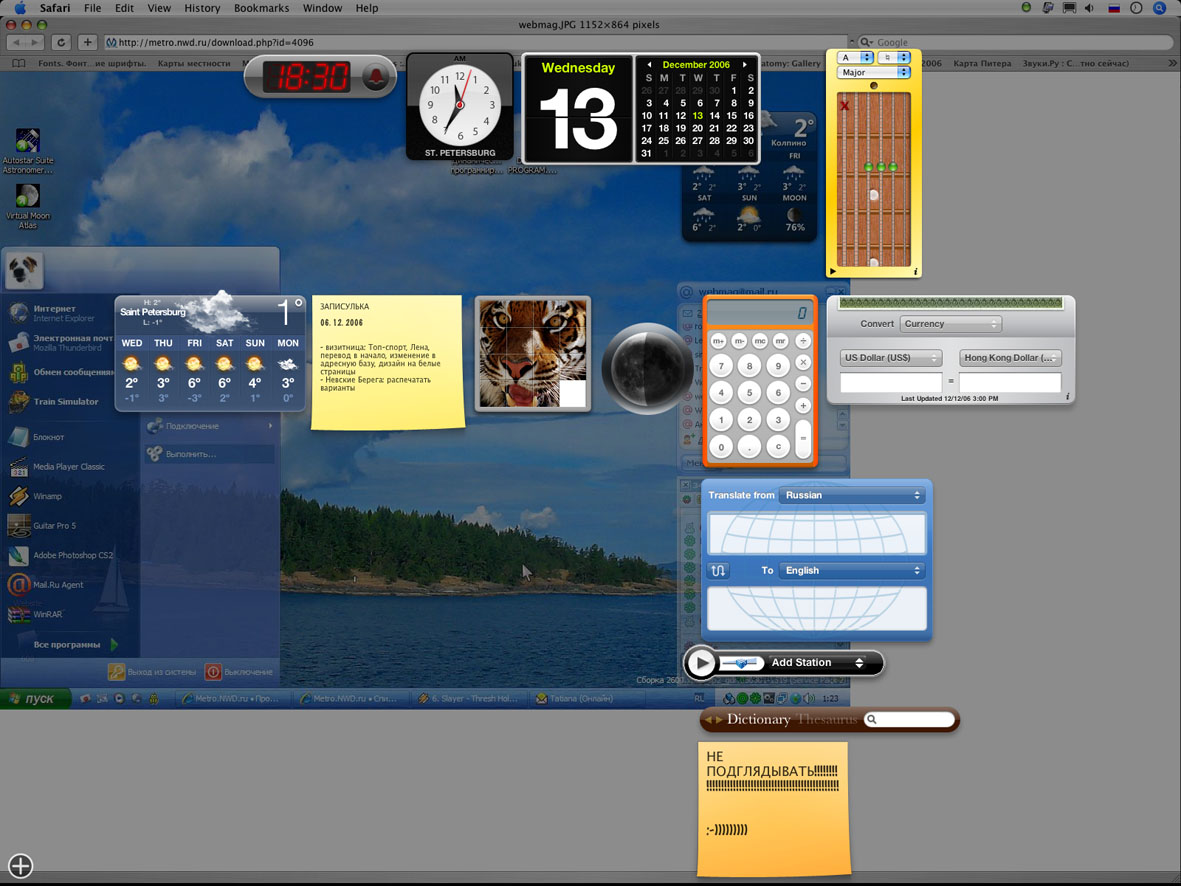Swap translation languages with the arrows button

point(717,571)
